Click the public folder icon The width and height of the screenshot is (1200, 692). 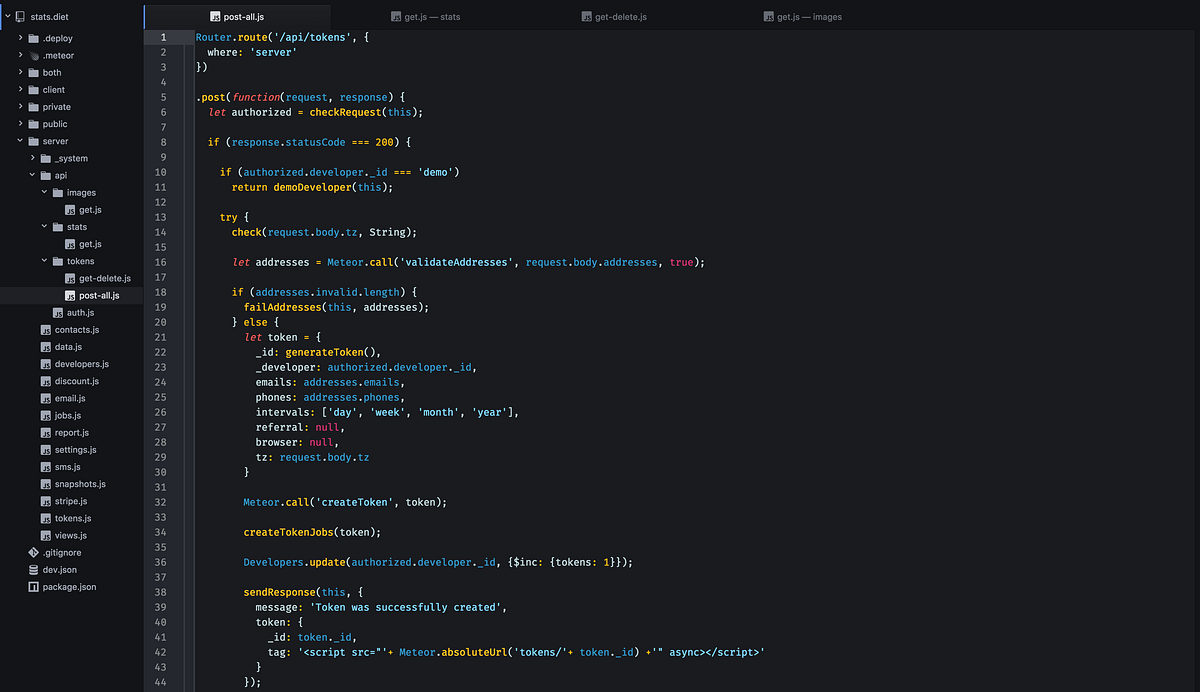coord(33,124)
